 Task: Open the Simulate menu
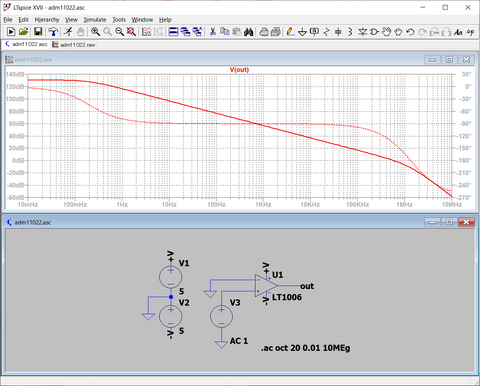pyautogui.click(x=95, y=20)
